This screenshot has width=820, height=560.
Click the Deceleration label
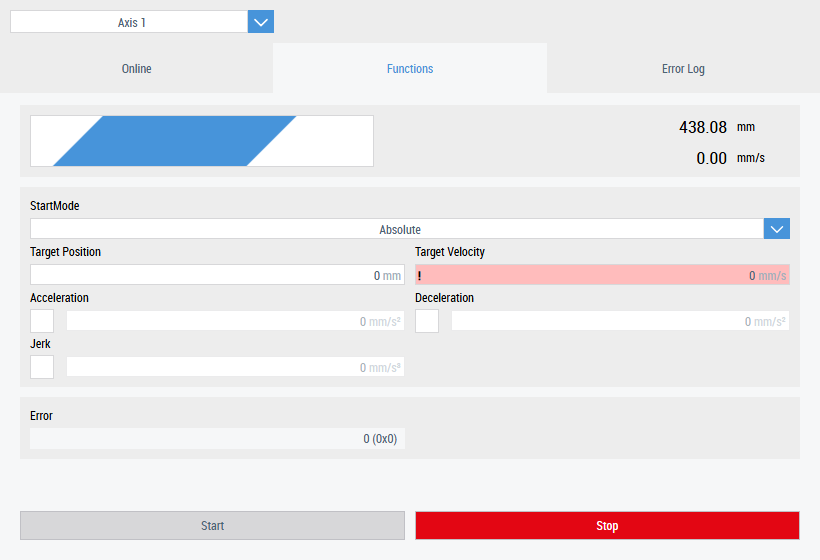(x=445, y=298)
